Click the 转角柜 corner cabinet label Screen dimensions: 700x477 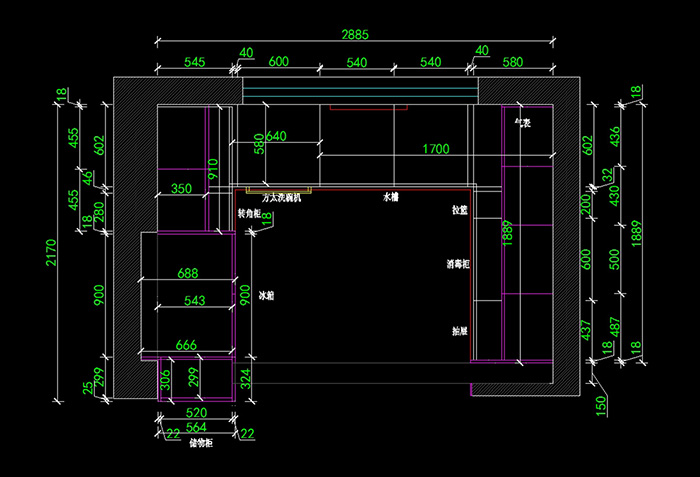coord(249,214)
